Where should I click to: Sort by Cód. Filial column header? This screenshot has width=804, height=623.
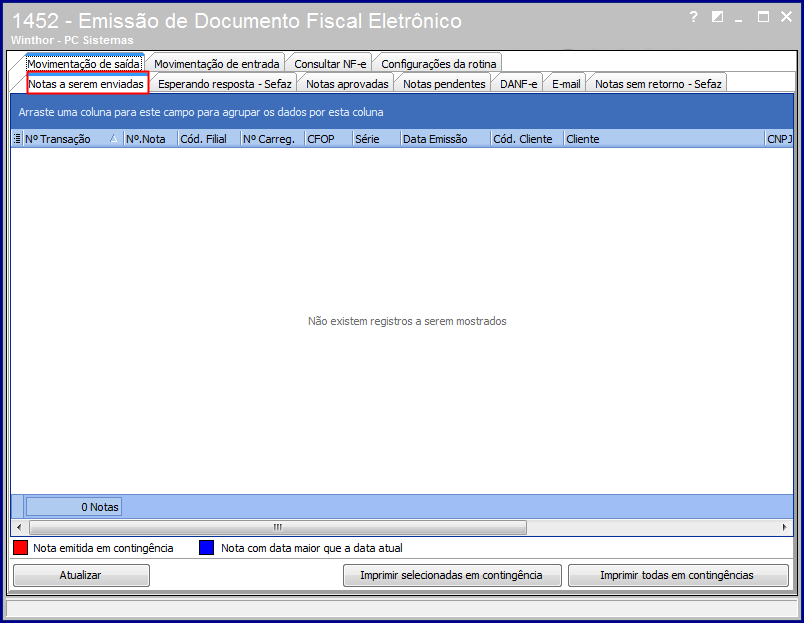pos(209,139)
